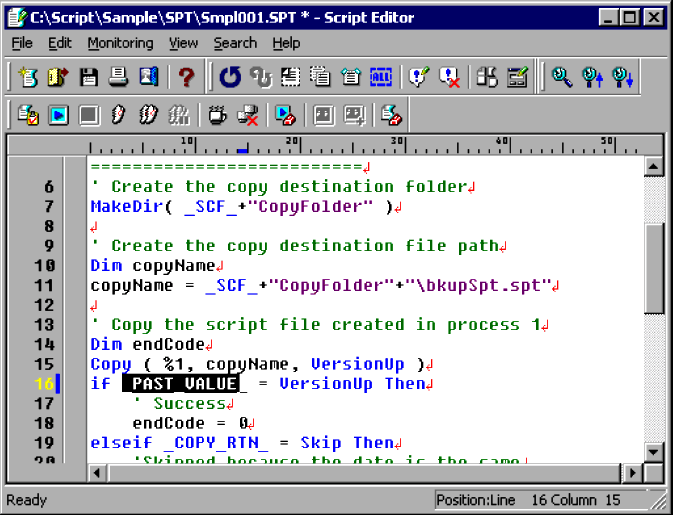Open the Help menu
Image resolution: width=673 pixels, height=515 pixels.
tap(286, 43)
